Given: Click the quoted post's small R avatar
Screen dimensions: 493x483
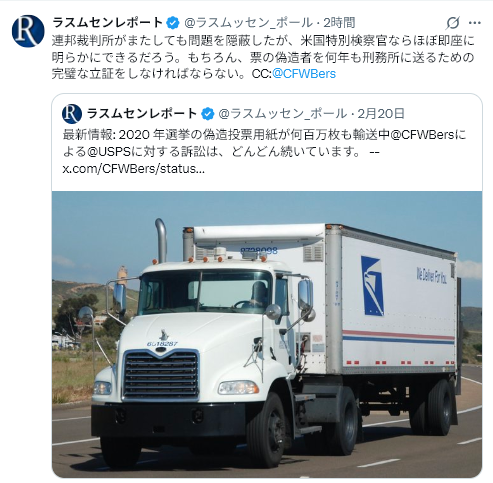Looking at the screenshot, I should click(72, 114).
